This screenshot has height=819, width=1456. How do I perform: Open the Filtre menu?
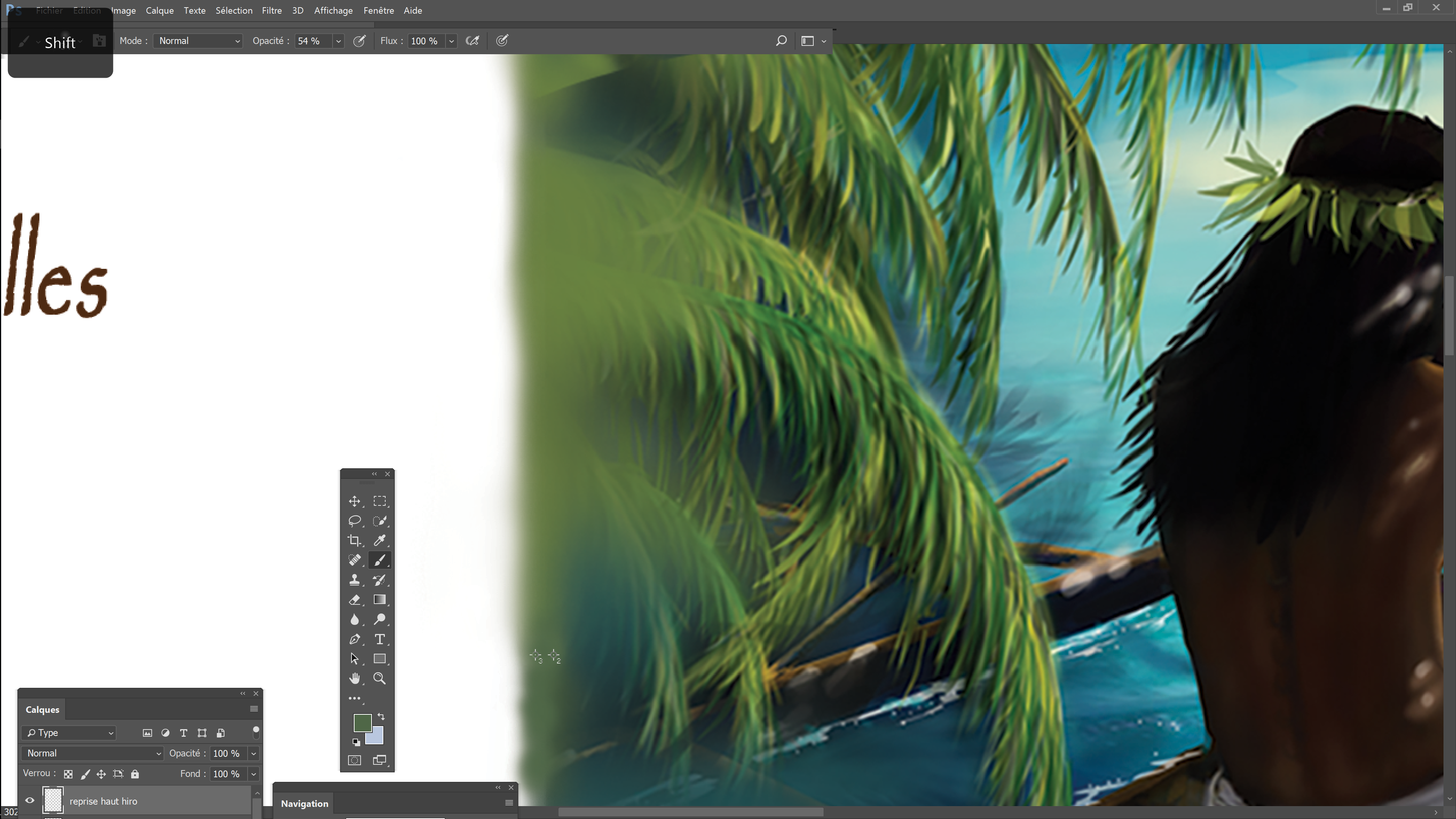pos(271,11)
